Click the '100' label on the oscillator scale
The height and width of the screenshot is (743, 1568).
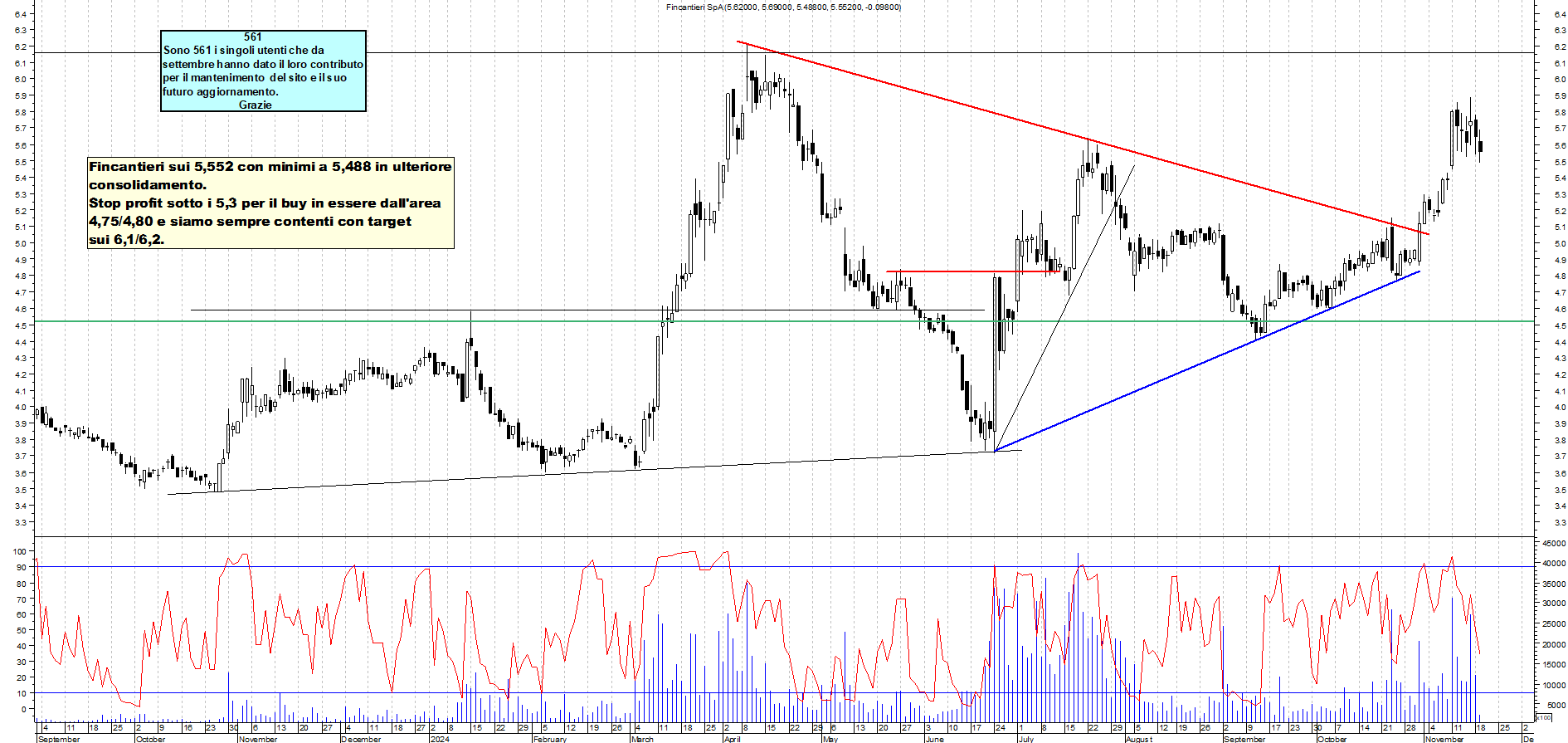(x=21, y=551)
